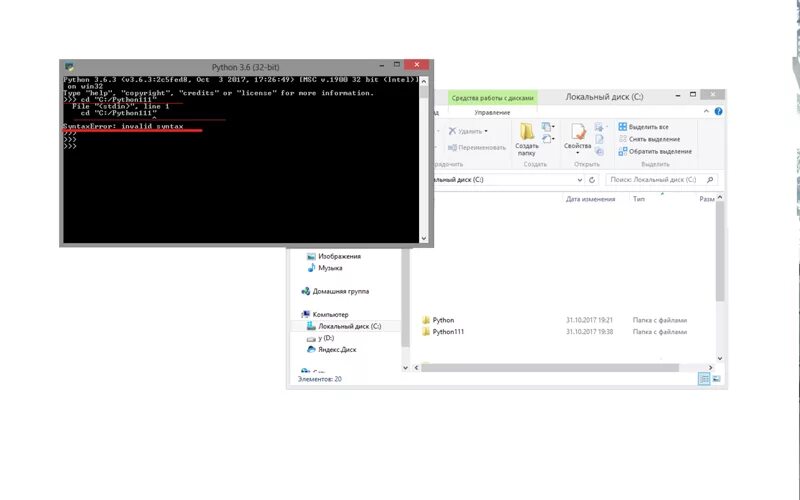Open the Средства работы с дисками contextual tab
Image resolution: width=800 pixels, height=500 pixels.
(x=492, y=97)
